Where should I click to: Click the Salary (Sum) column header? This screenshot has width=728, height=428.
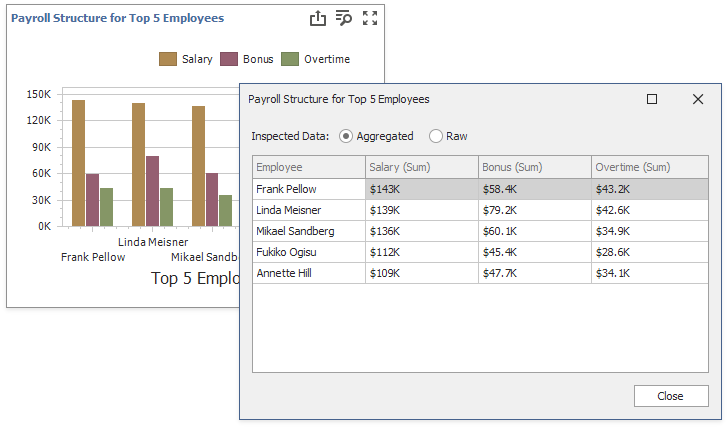pos(421,167)
